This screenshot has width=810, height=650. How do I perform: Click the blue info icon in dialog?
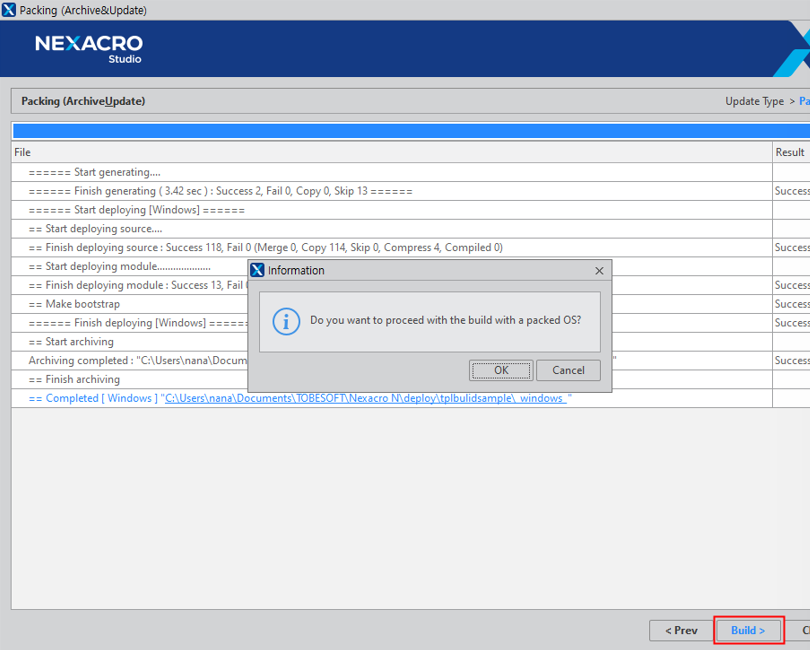(x=286, y=321)
